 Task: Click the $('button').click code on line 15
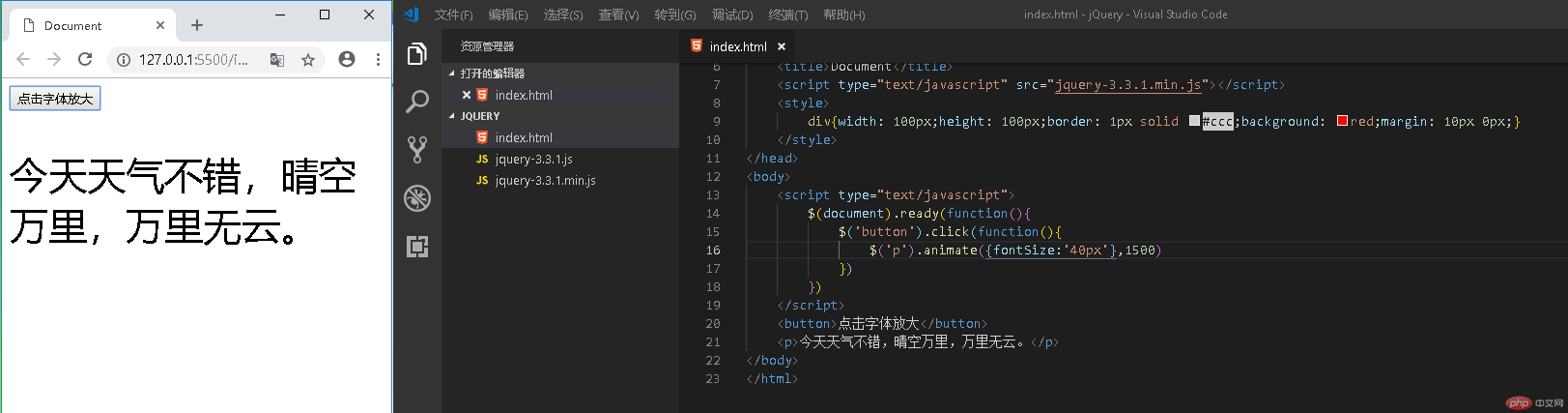(950, 232)
